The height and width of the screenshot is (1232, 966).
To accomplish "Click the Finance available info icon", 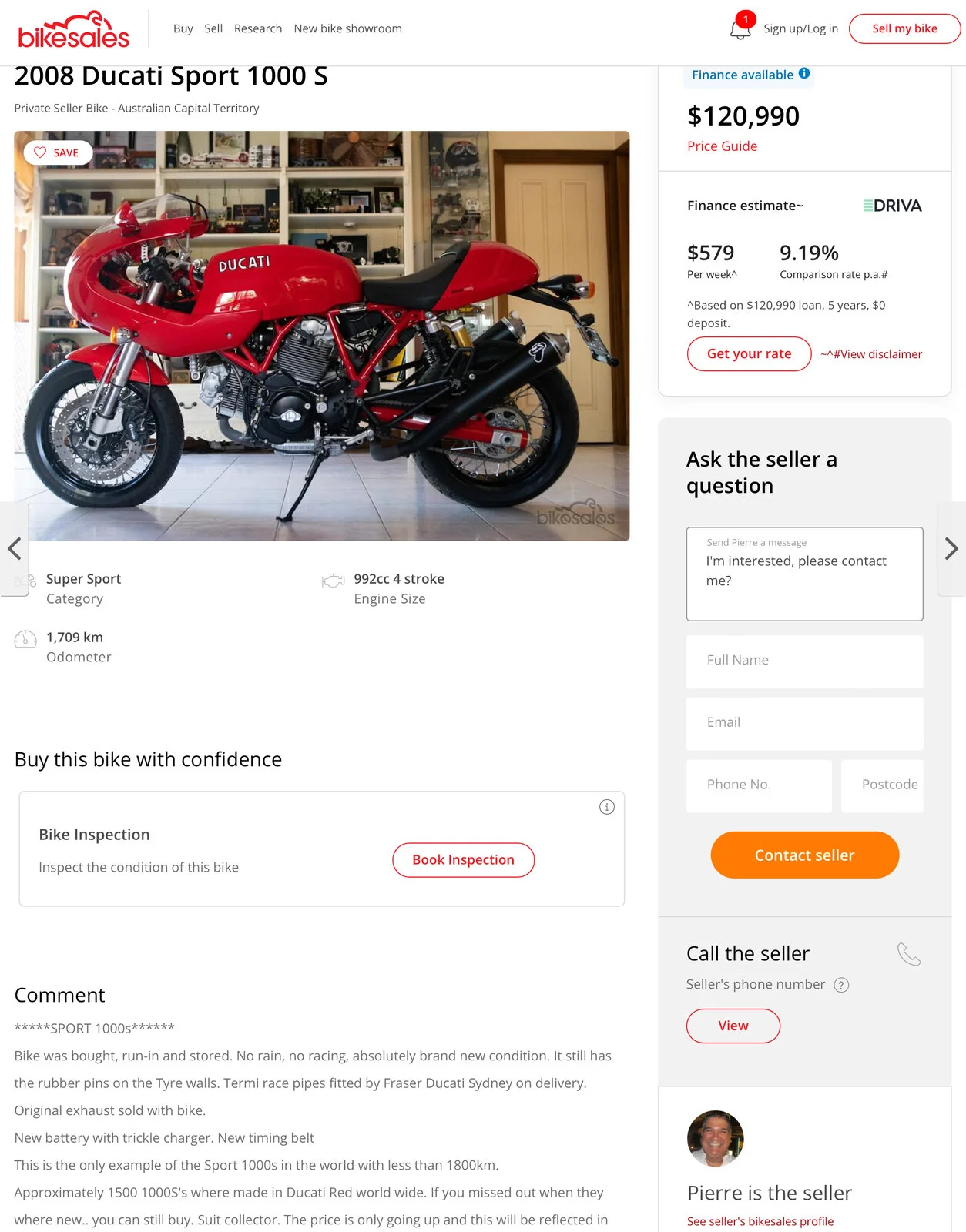I will click(x=804, y=73).
